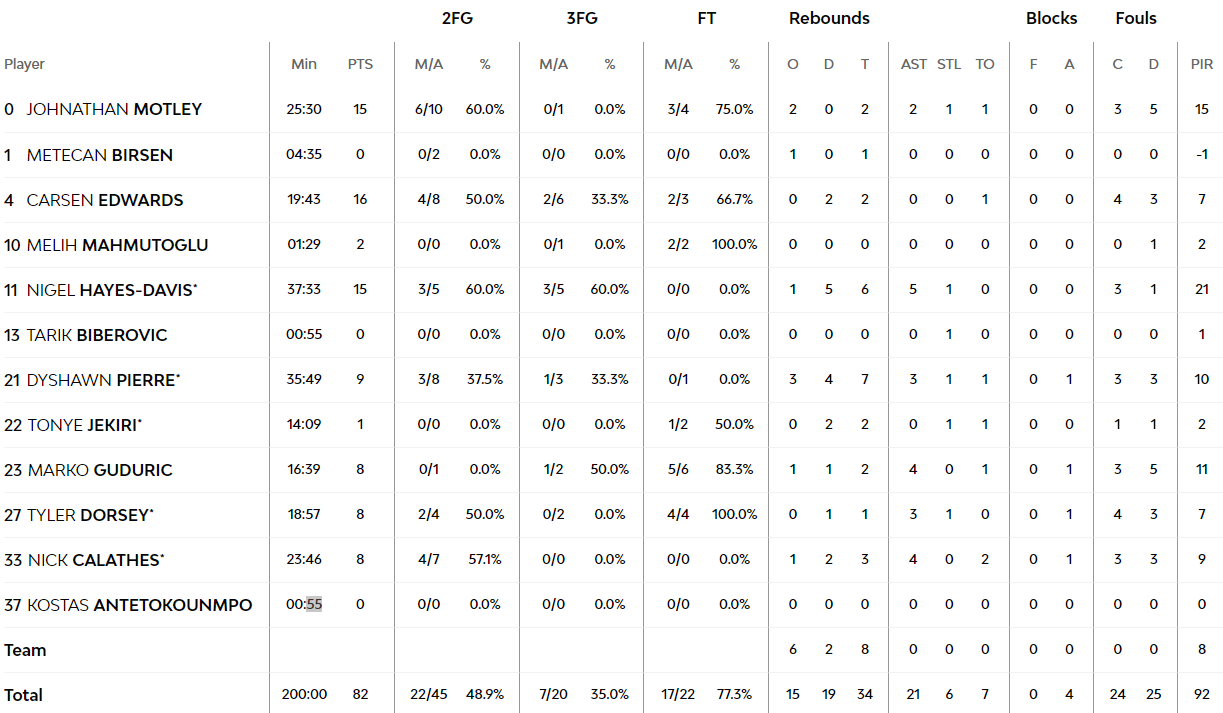Click the PTS column header
Screen dimensions: 1223x713
360,64
